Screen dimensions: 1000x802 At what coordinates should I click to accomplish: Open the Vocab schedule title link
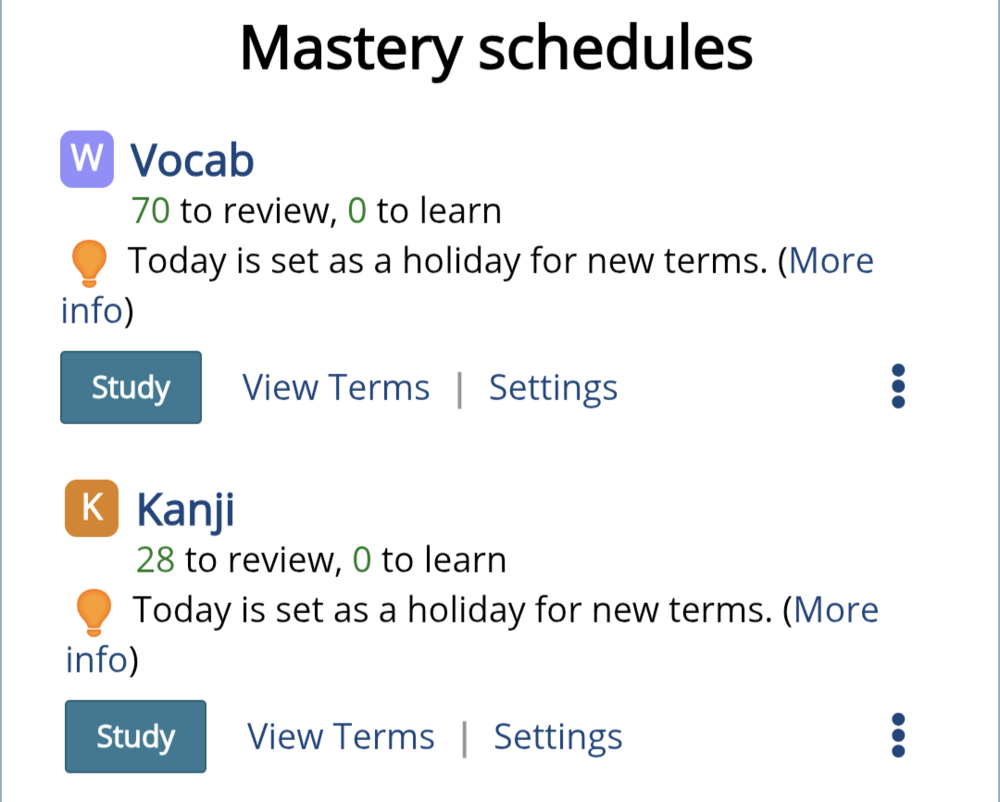tap(192, 160)
